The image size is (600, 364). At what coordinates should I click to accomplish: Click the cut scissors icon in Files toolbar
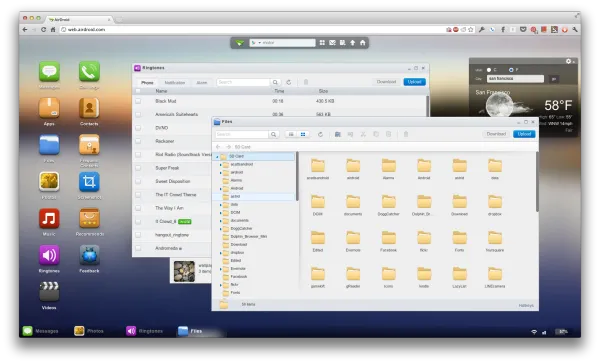point(363,134)
